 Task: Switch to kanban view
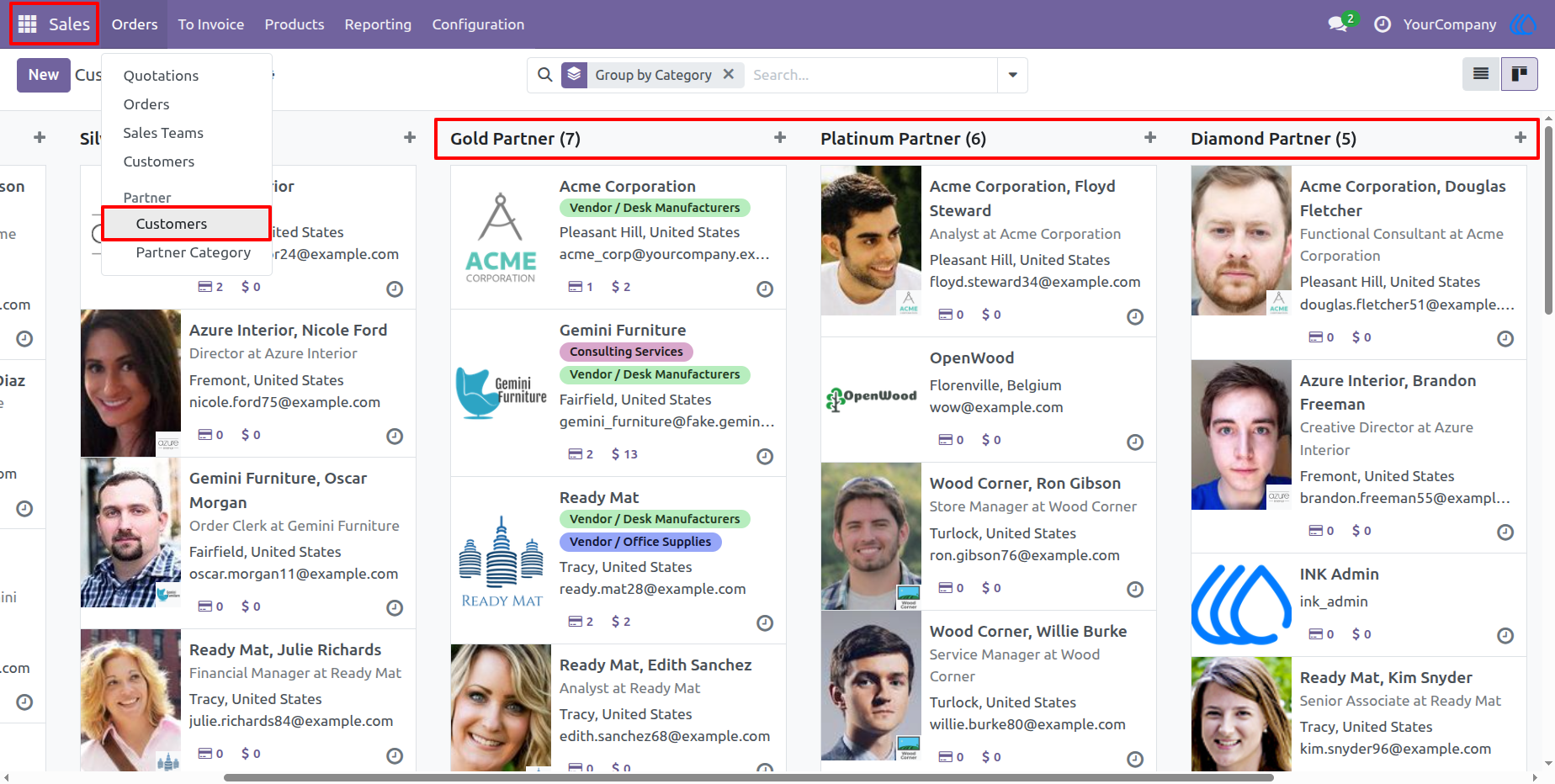1519,74
